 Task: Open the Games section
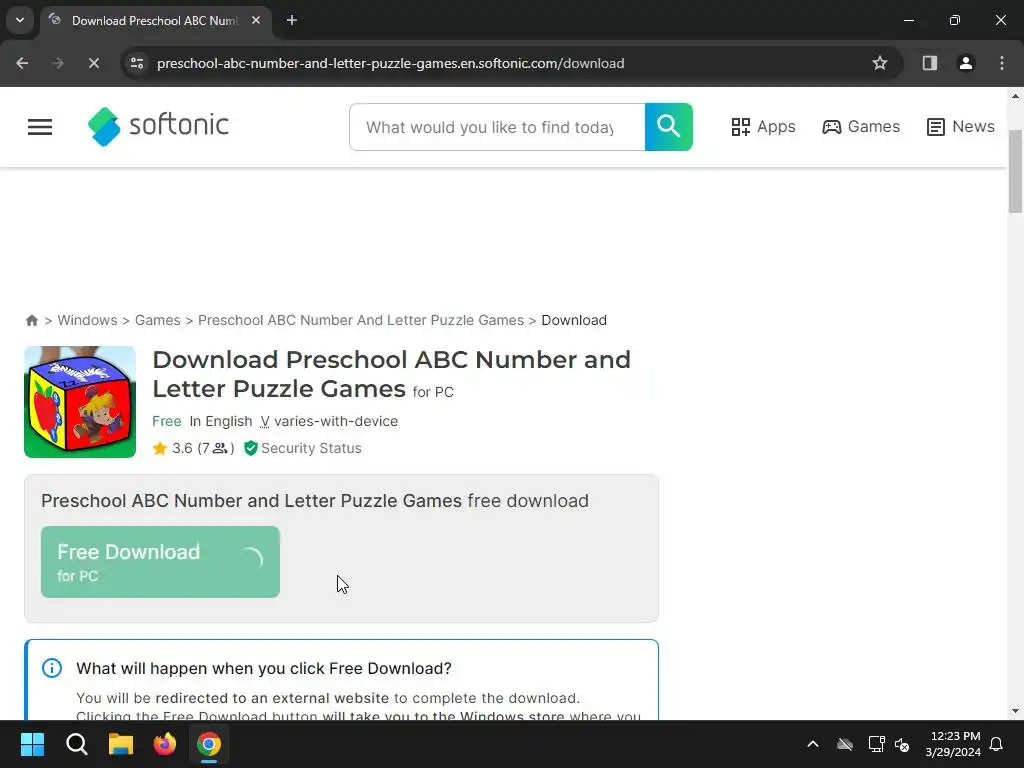(x=861, y=127)
